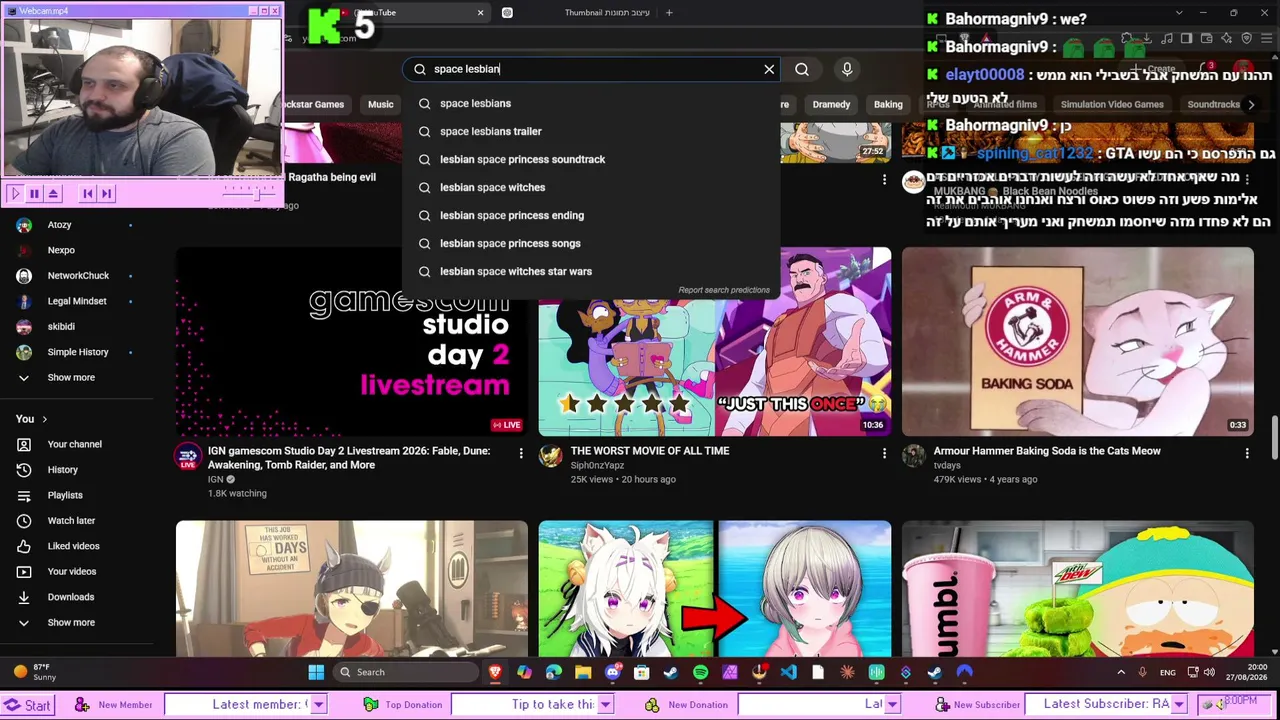Expand the 'You' section chevron

(44, 419)
